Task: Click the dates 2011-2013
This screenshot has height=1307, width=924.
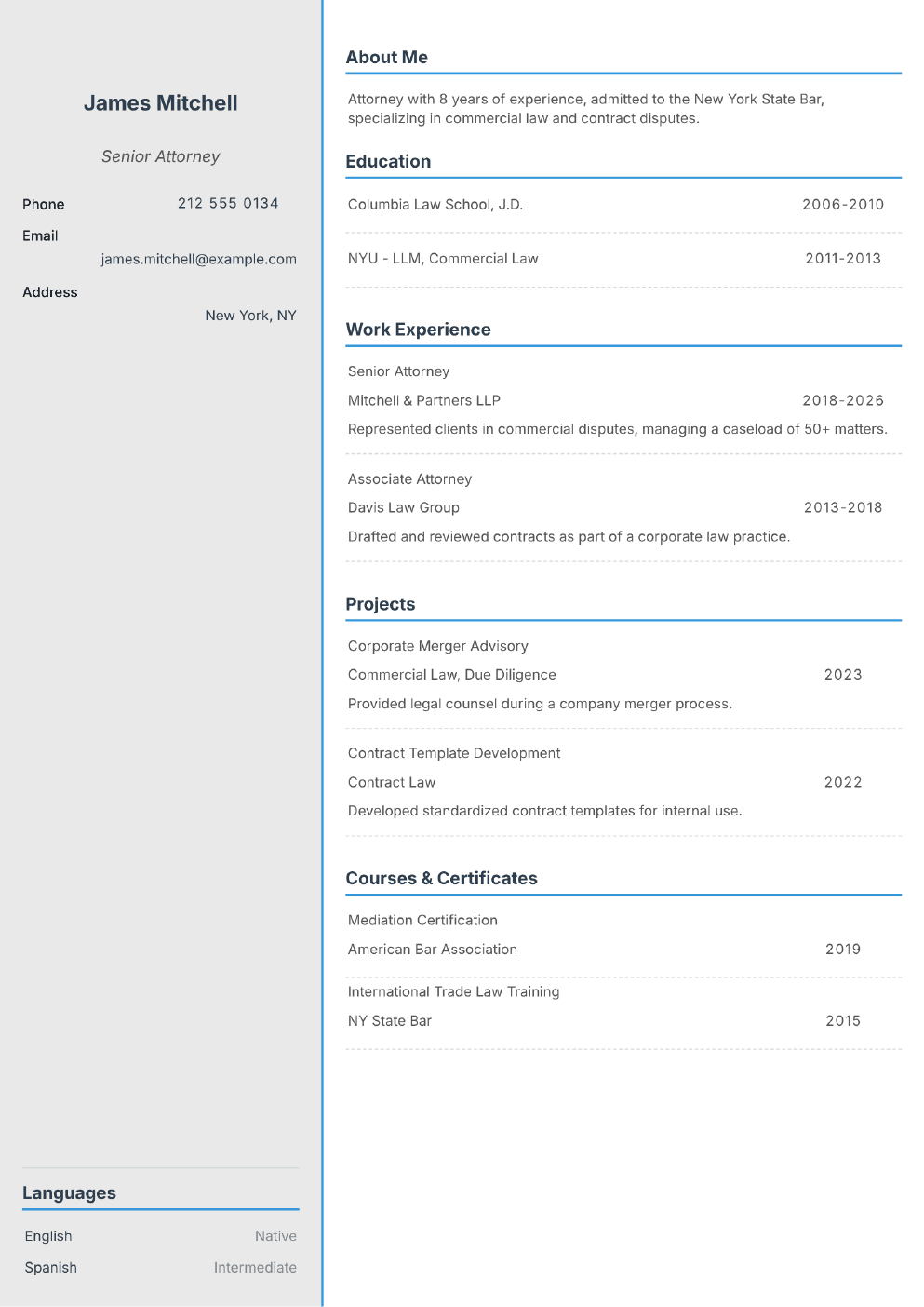Action: click(x=843, y=259)
